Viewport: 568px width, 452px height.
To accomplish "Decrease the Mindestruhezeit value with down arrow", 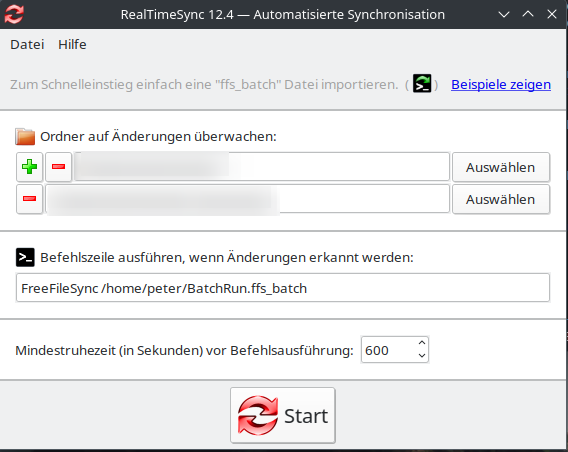I will 422,356.
